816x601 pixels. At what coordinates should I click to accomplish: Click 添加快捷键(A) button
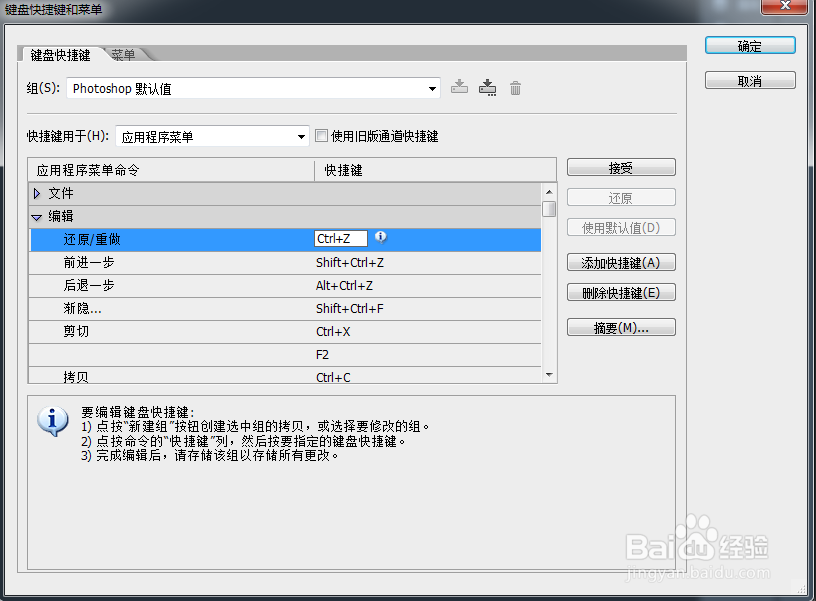[621, 263]
